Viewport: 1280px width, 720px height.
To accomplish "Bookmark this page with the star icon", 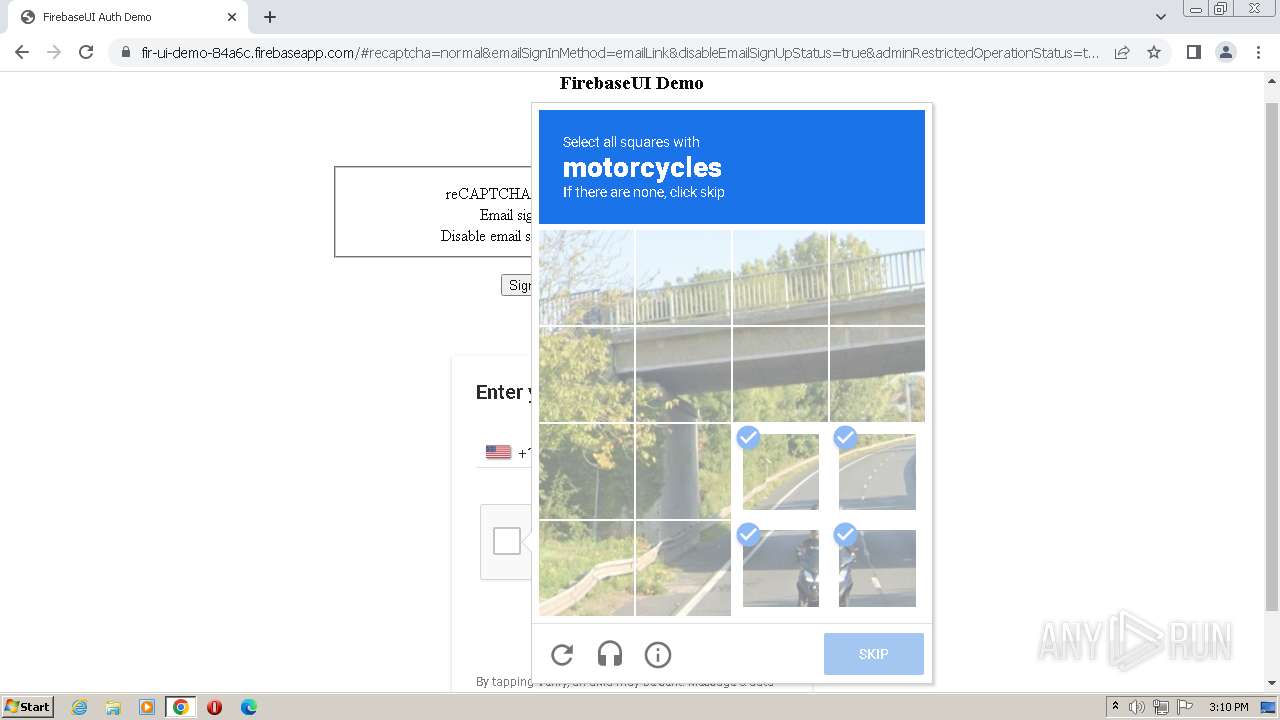I will tap(1154, 52).
